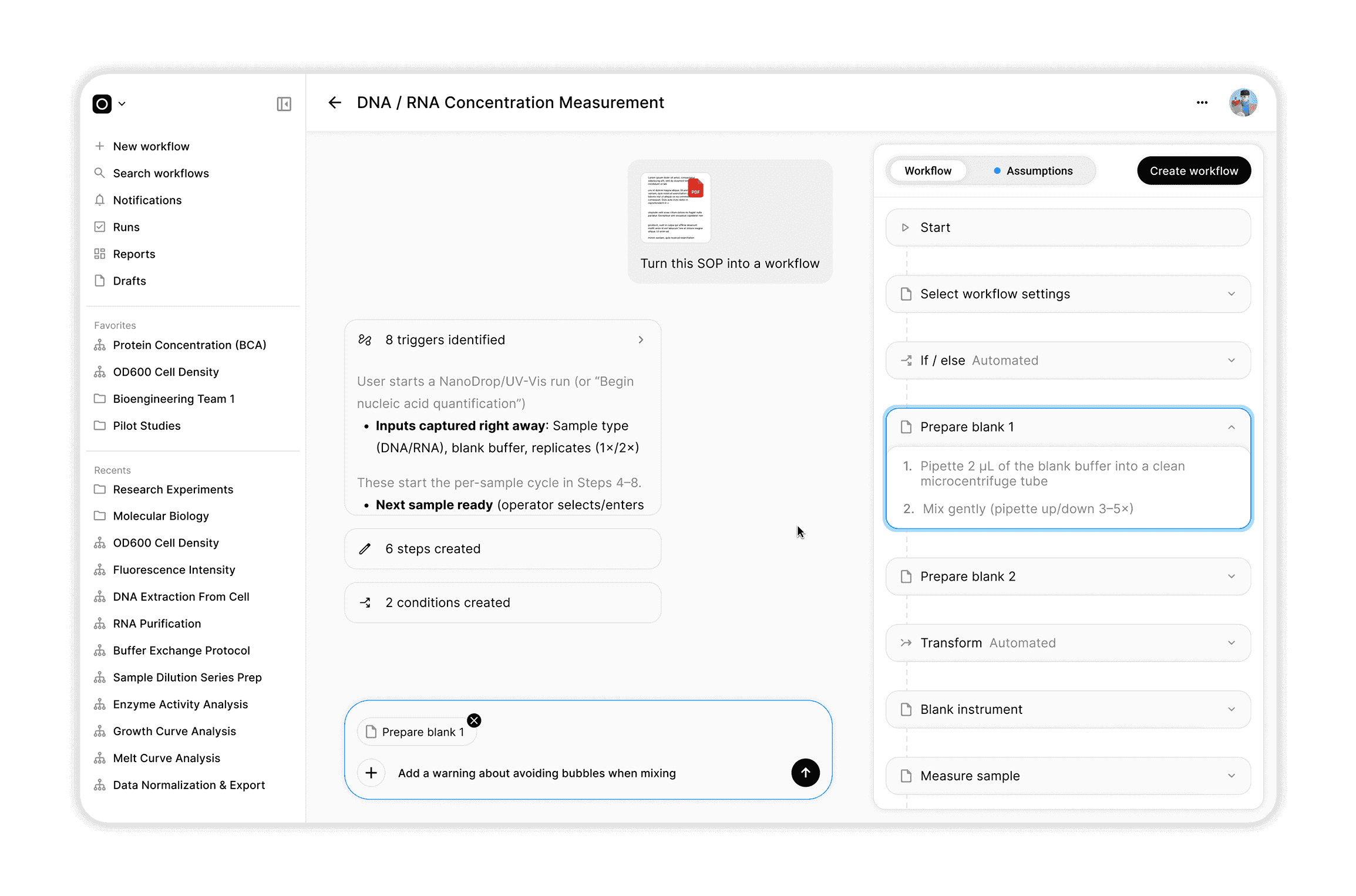Collapse the Prepare blank 1 step
Image resolution: width=1356 pixels, height=896 pixels.
(1231, 427)
